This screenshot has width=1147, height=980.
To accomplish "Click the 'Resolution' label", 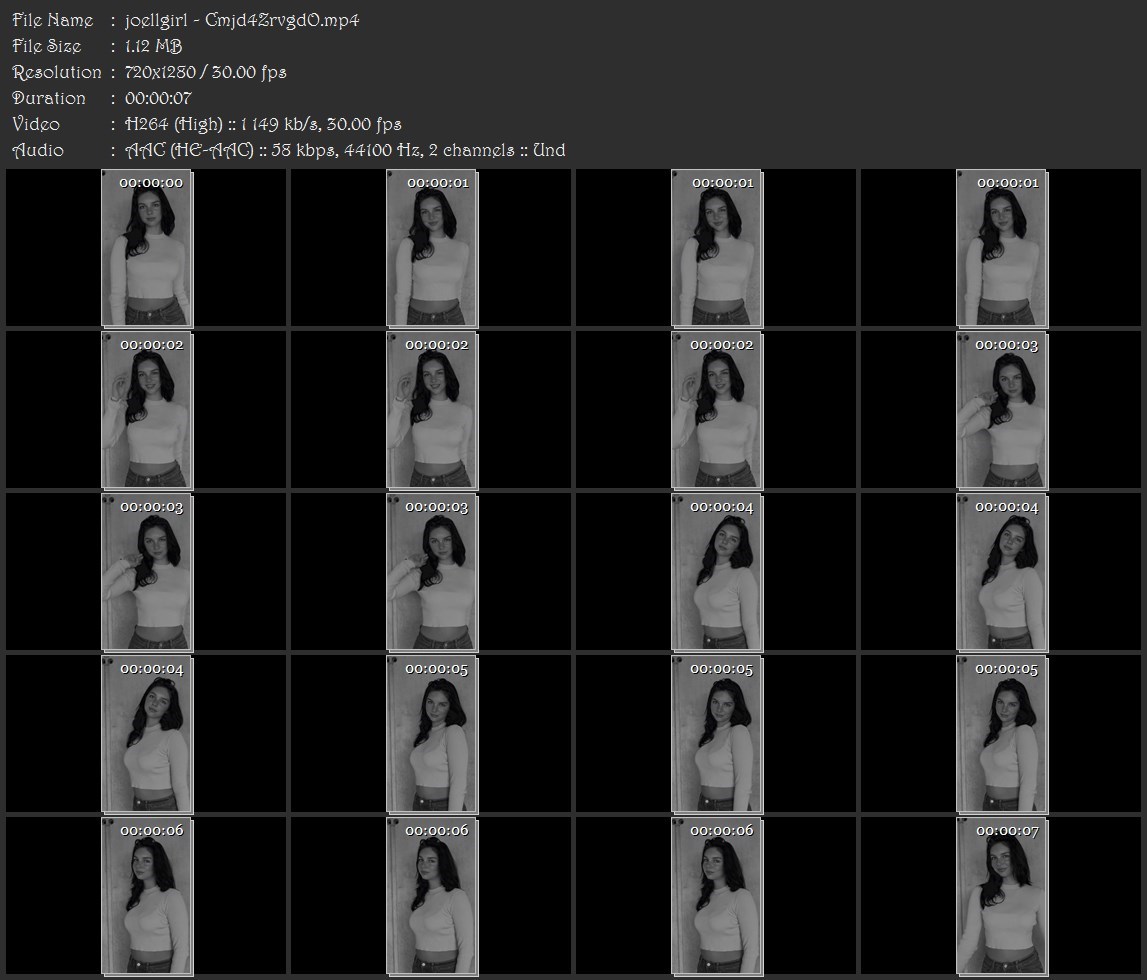I will point(57,72).
